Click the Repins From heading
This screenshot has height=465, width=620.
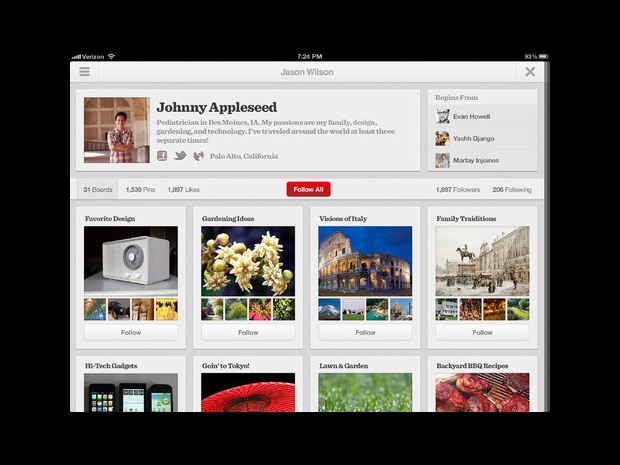tap(456, 98)
